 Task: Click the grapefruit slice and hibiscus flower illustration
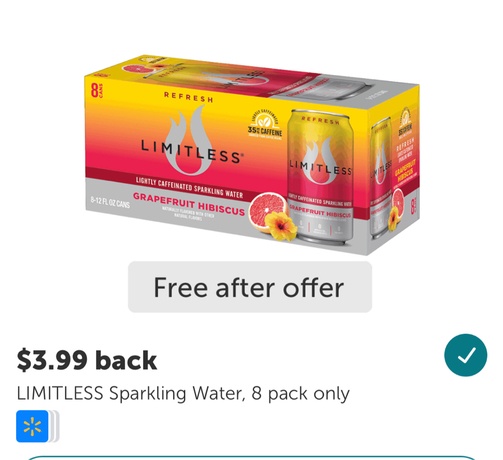(273, 216)
